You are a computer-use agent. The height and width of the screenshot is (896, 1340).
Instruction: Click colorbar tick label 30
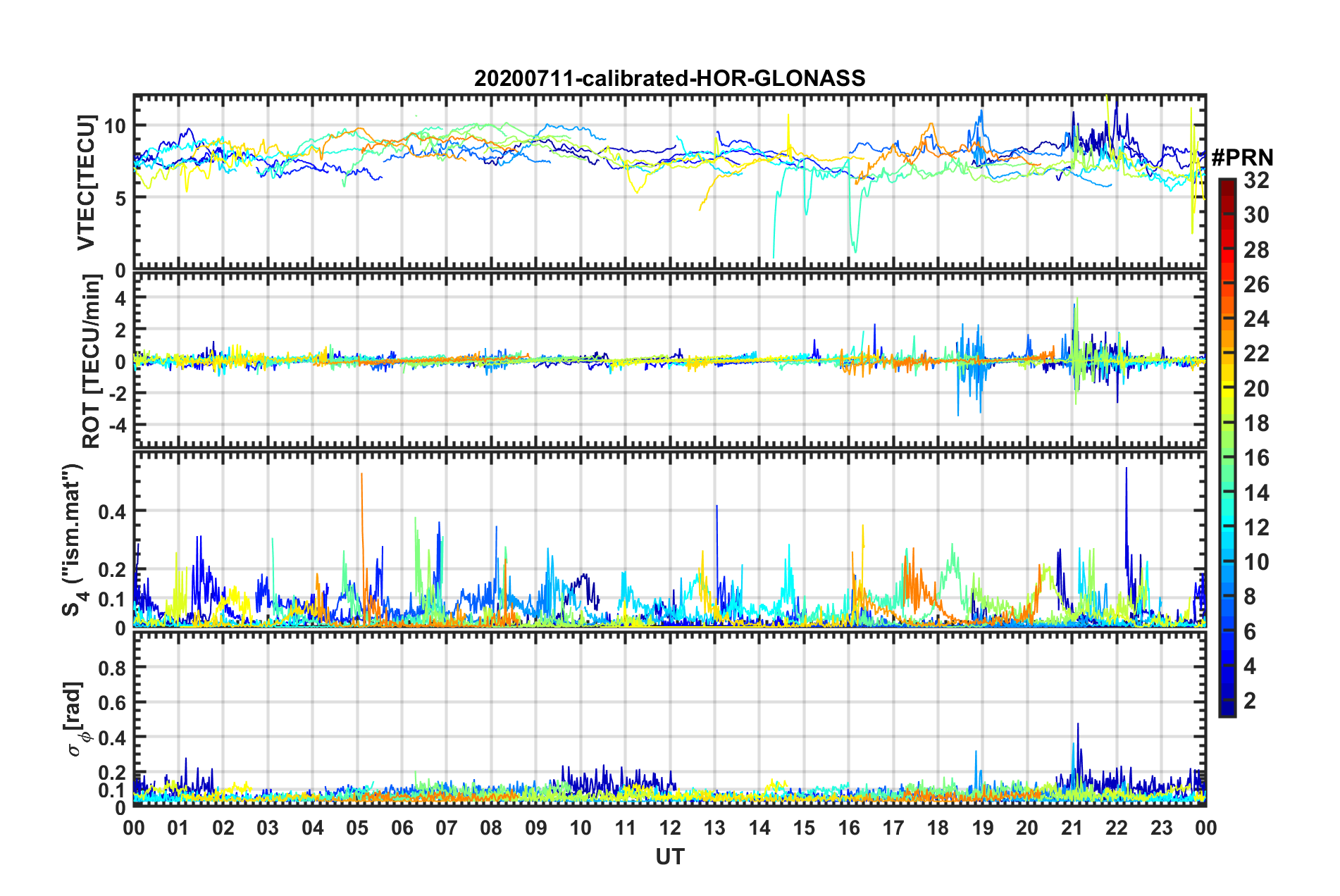pos(1256,215)
